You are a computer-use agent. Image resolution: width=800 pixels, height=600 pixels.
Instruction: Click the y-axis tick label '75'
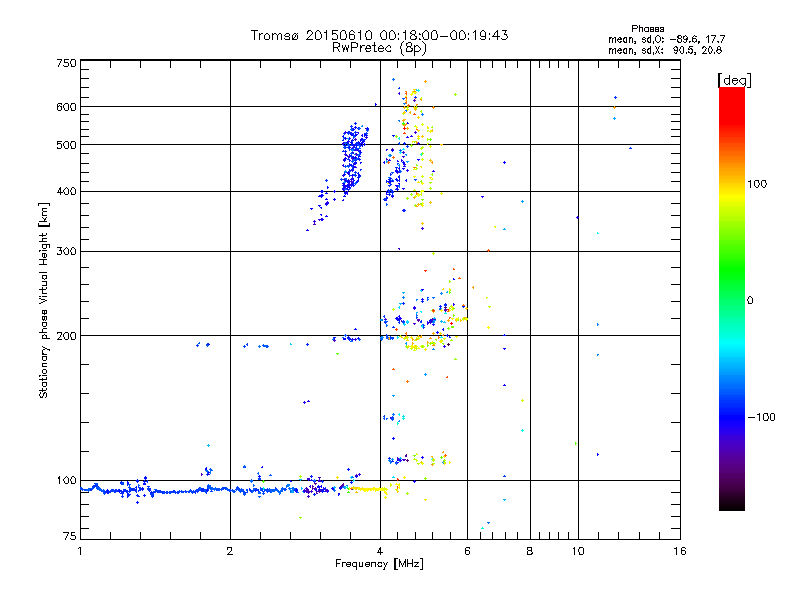70,536
